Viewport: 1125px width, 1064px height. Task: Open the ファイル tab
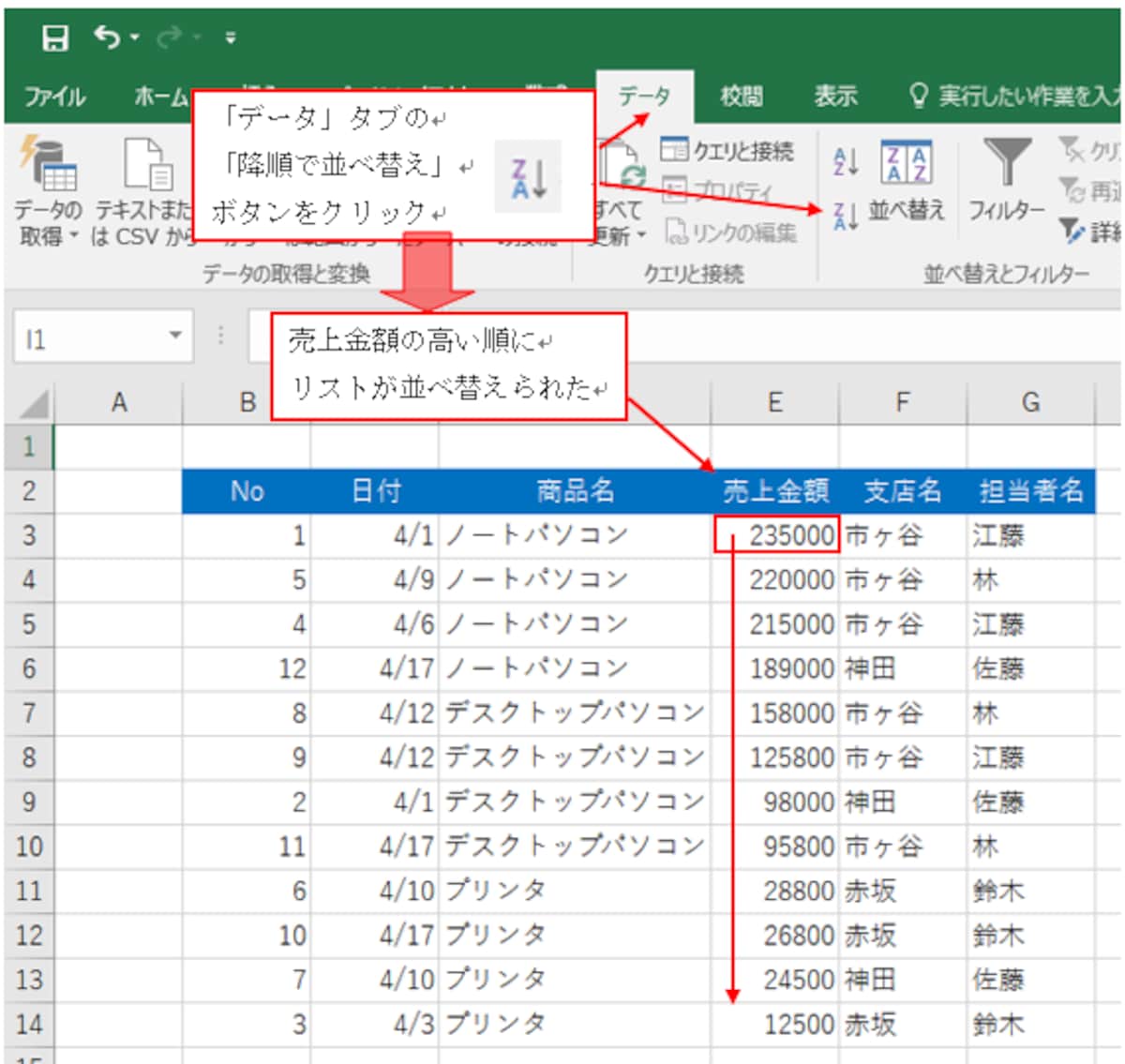coord(54,96)
